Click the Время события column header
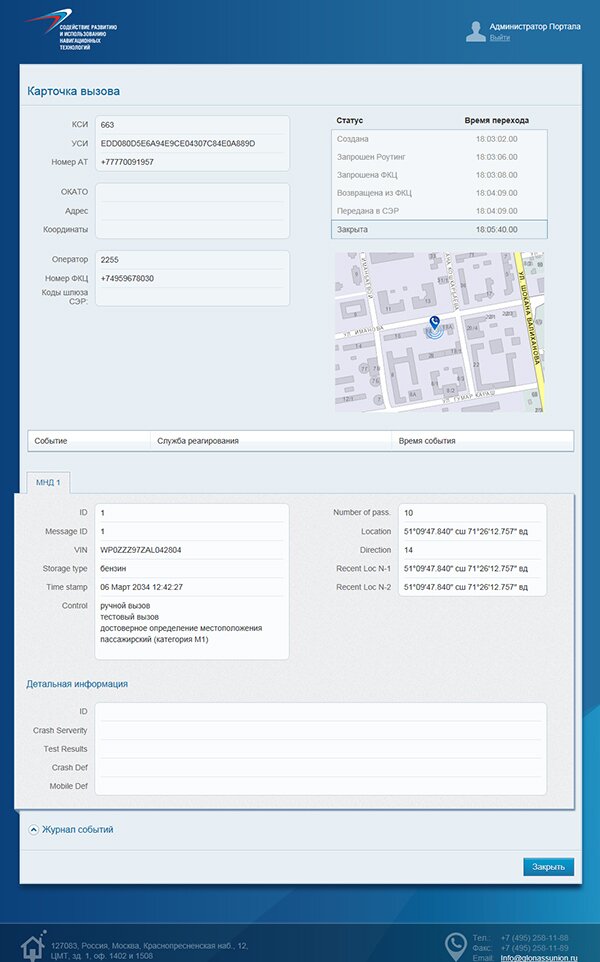Image resolution: width=600 pixels, height=962 pixels. [482, 441]
